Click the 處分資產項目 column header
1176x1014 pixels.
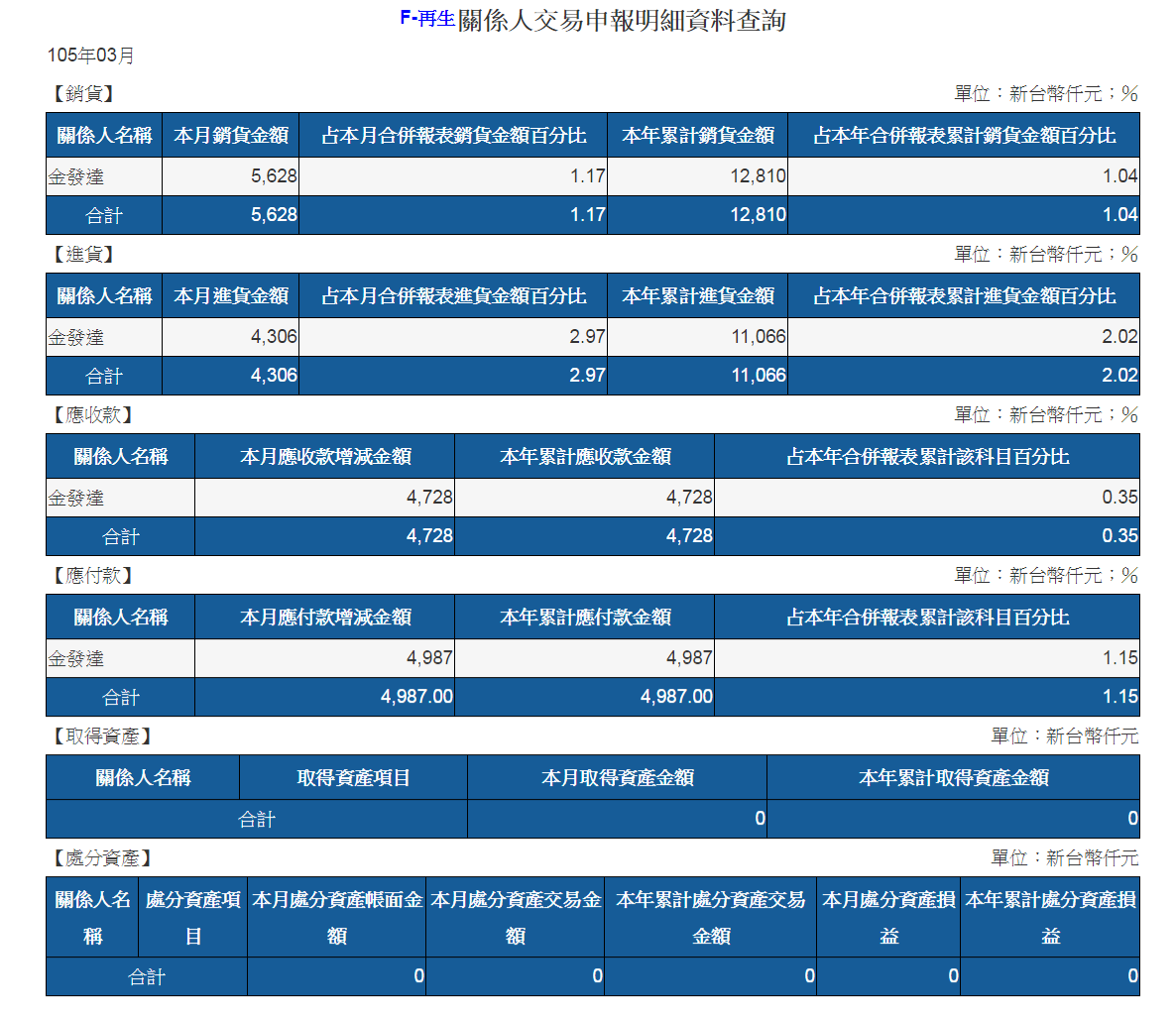point(192,917)
